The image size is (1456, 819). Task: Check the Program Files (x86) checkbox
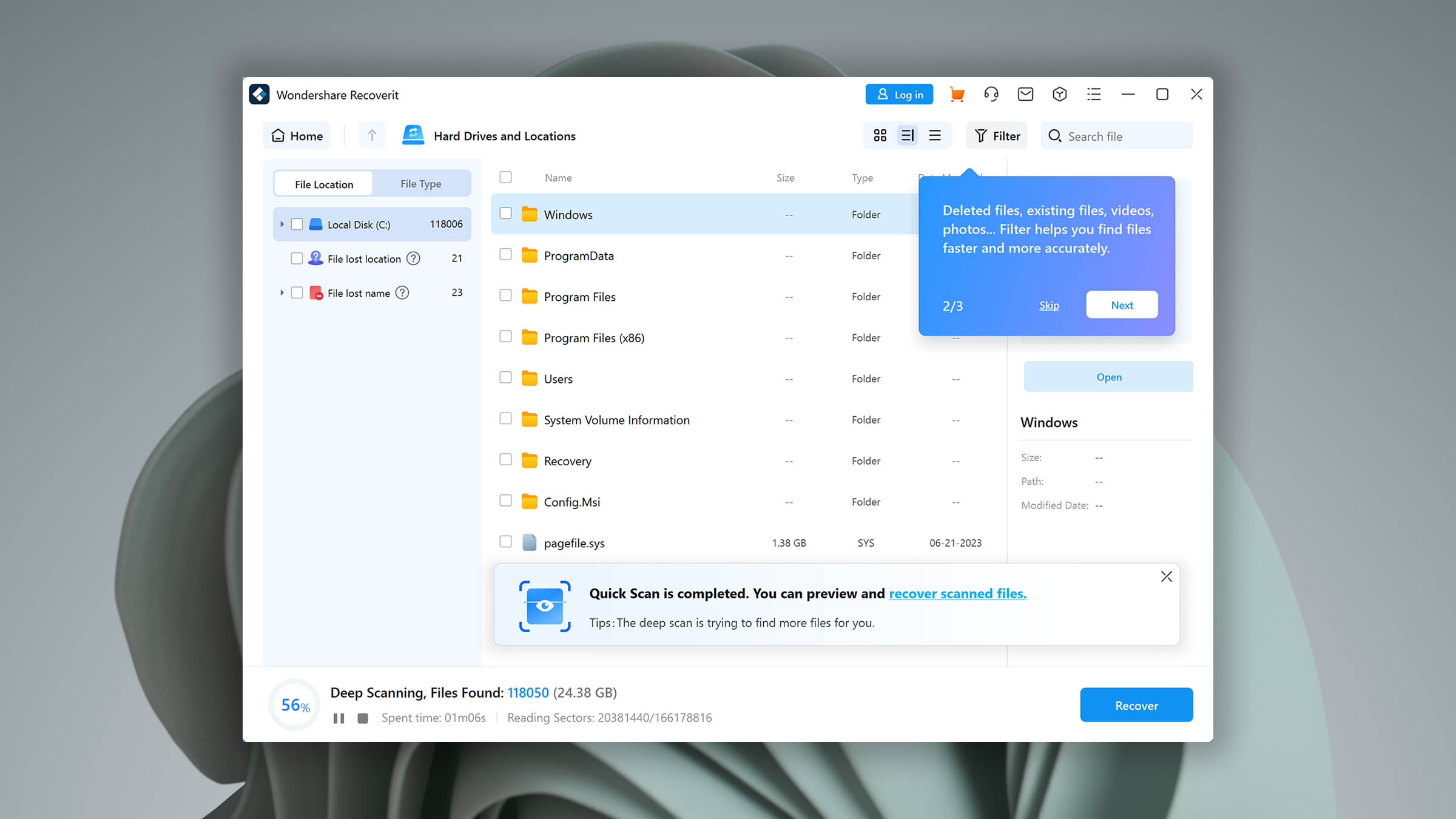pyautogui.click(x=505, y=336)
